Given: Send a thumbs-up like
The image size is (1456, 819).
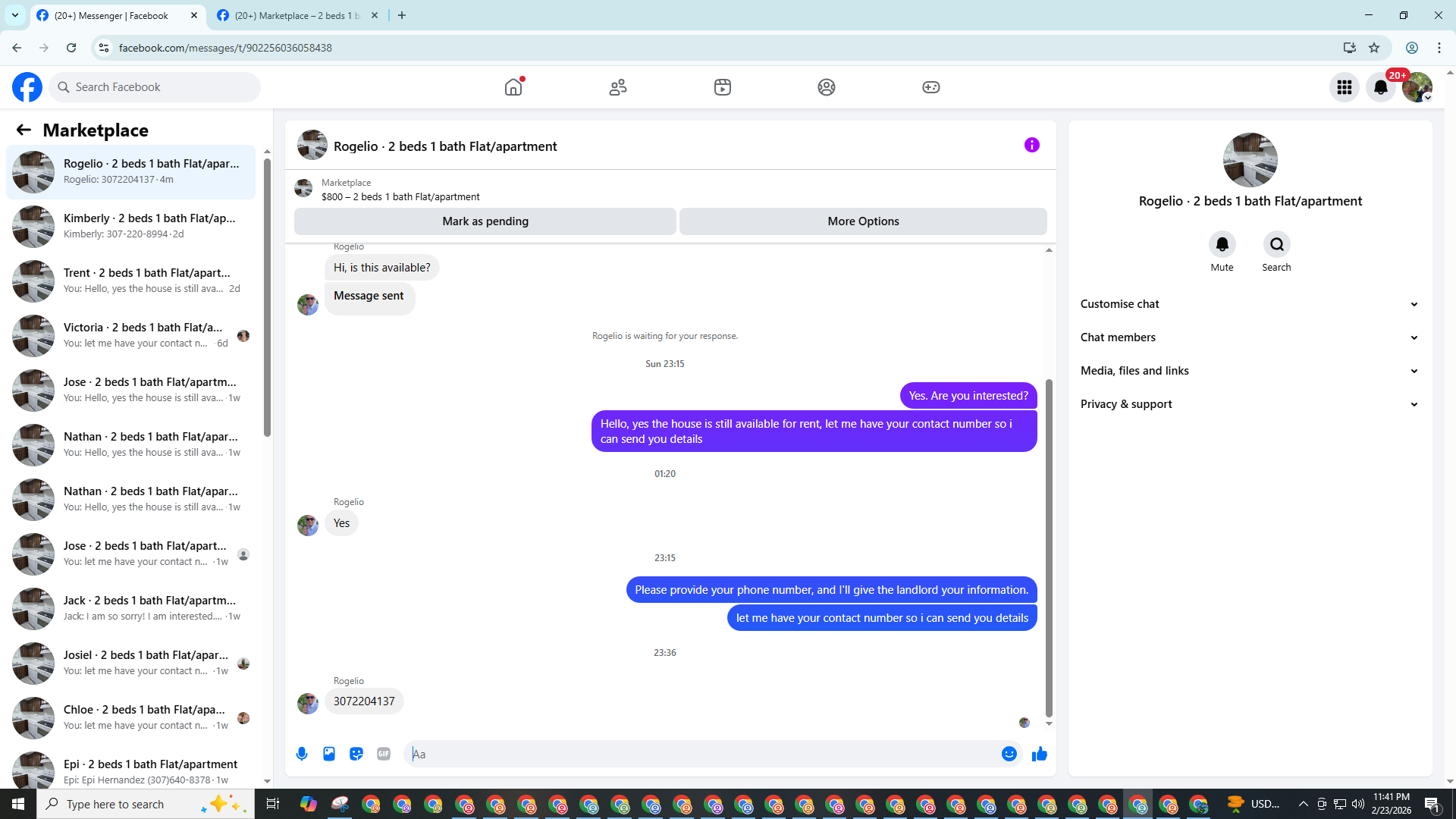Looking at the screenshot, I should click(1039, 754).
